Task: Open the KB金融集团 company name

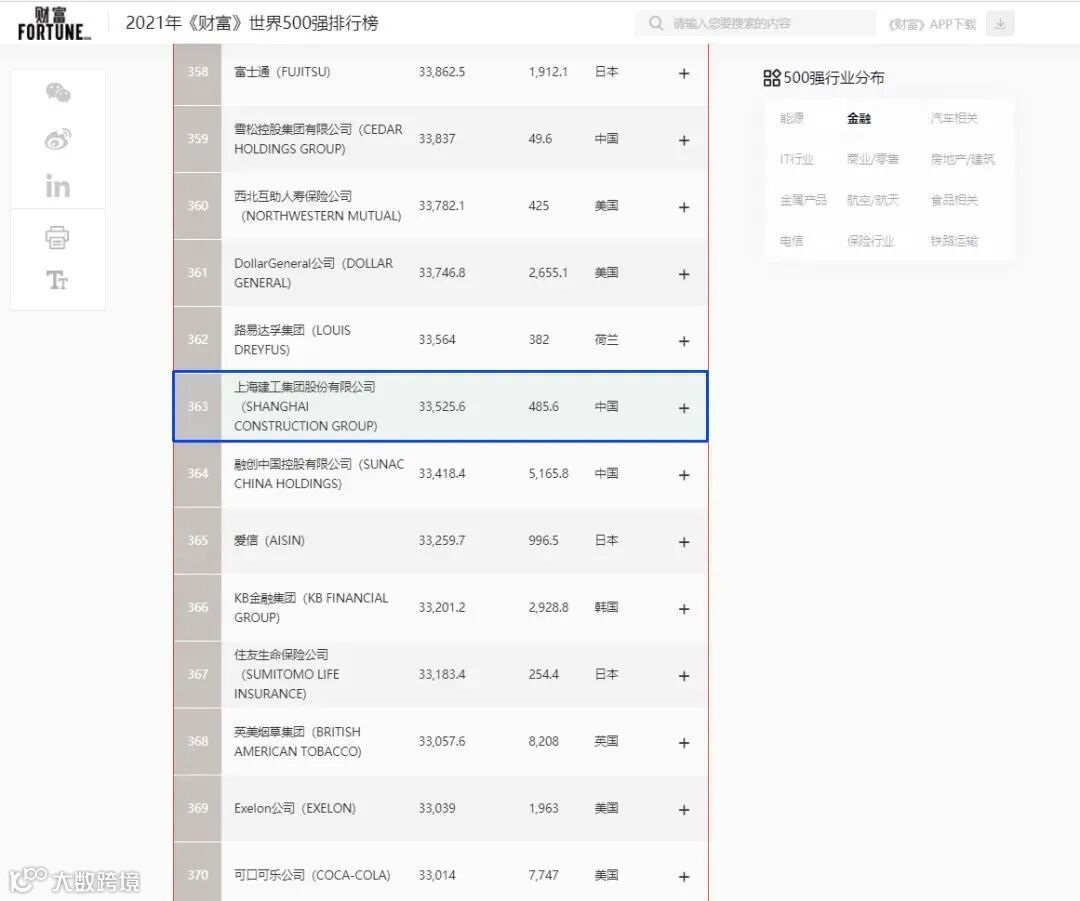Action: point(311,608)
